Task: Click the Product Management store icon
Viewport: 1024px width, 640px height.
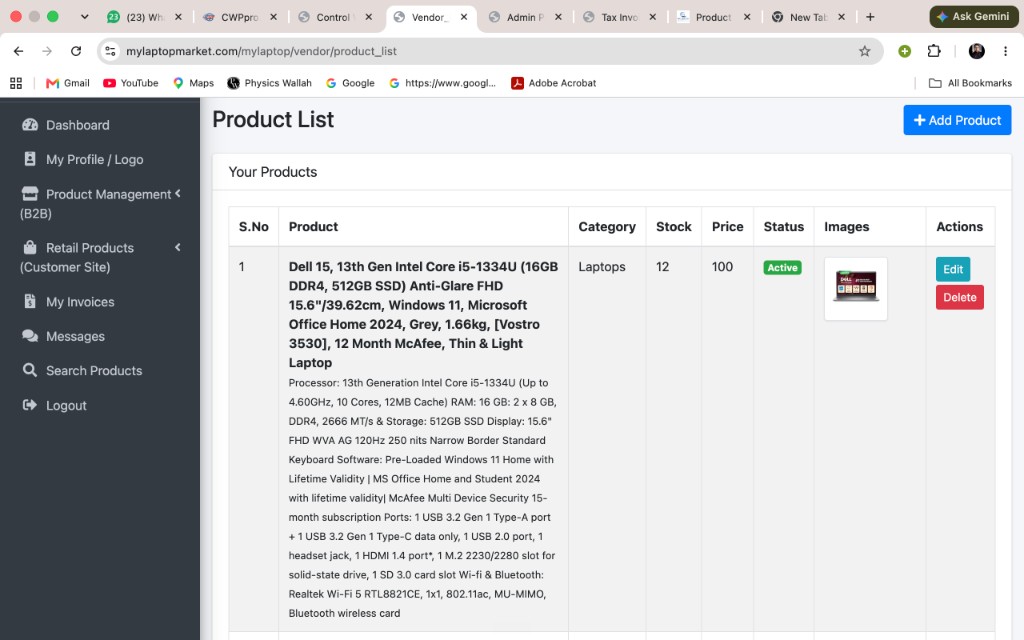Action: pos(30,193)
